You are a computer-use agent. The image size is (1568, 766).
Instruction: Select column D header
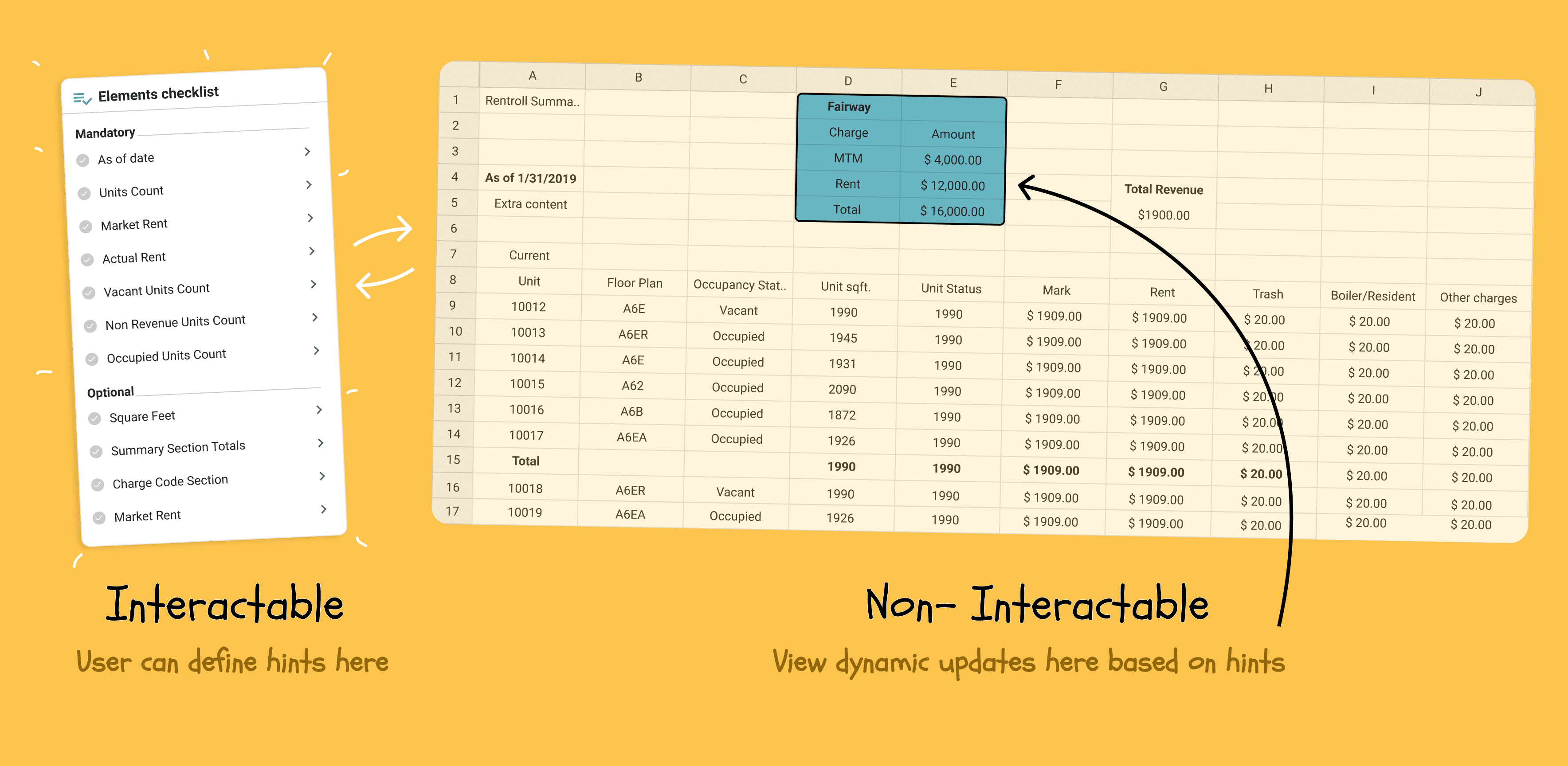tap(848, 81)
